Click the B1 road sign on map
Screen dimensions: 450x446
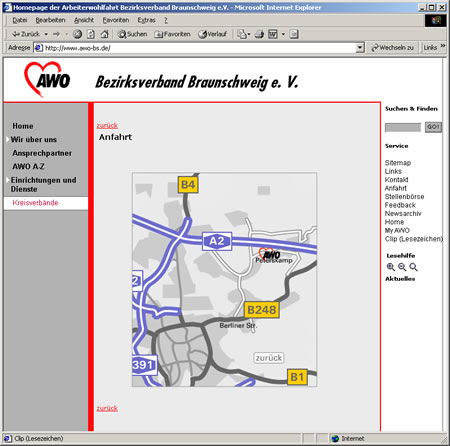(297, 377)
